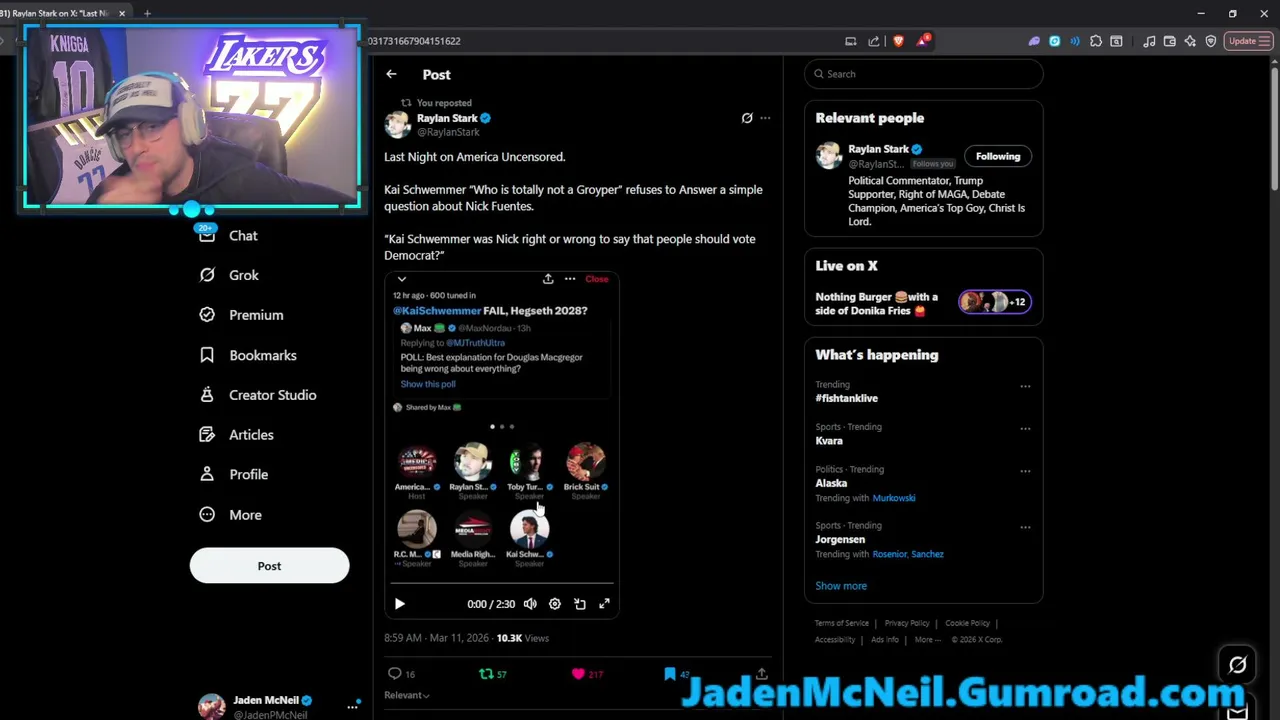Click the Media Right speaker avatar
This screenshot has height=720, width=1280.
point(473,529)
